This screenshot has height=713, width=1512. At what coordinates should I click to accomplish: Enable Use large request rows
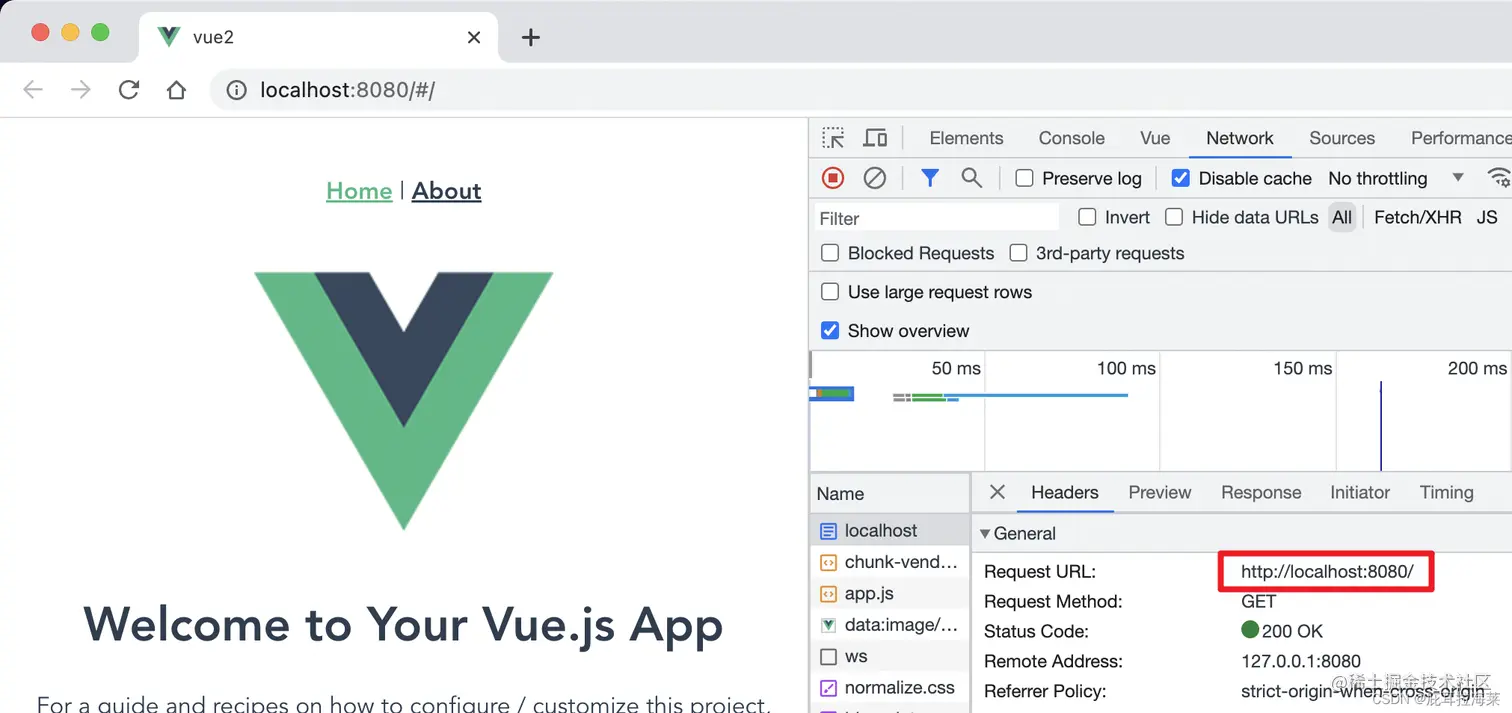tap(830, 292)
